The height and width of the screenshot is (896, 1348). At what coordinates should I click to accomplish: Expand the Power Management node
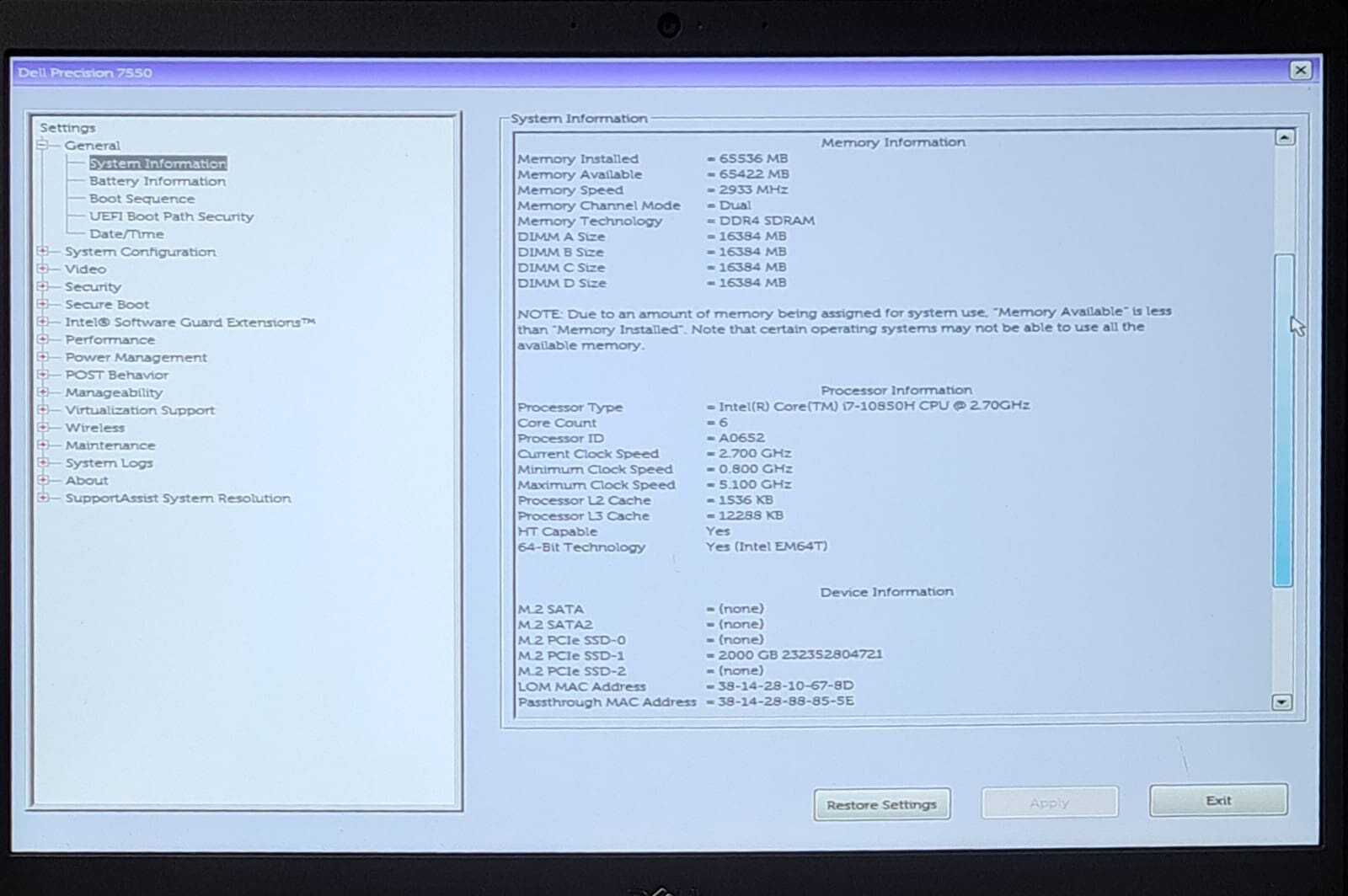tap(42, 357)
